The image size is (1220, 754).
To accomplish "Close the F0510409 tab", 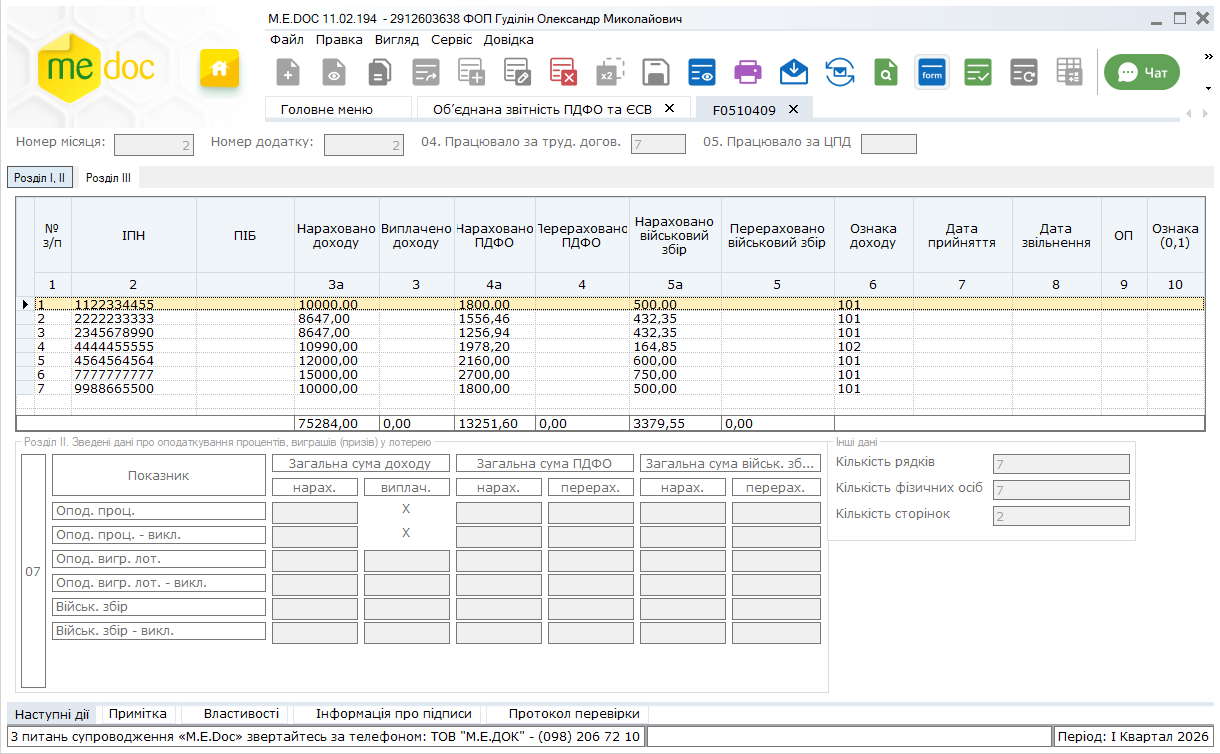I will tap(793, 109).
